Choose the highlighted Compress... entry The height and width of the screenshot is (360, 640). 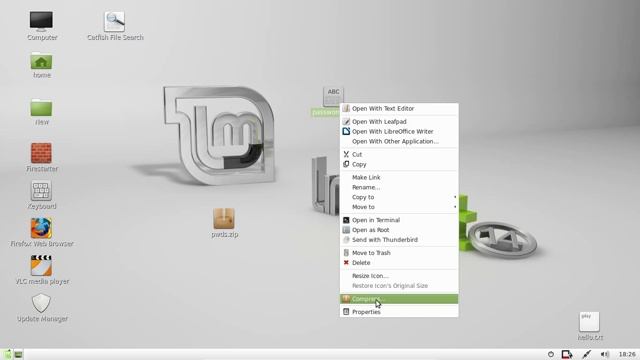(399, 299)
